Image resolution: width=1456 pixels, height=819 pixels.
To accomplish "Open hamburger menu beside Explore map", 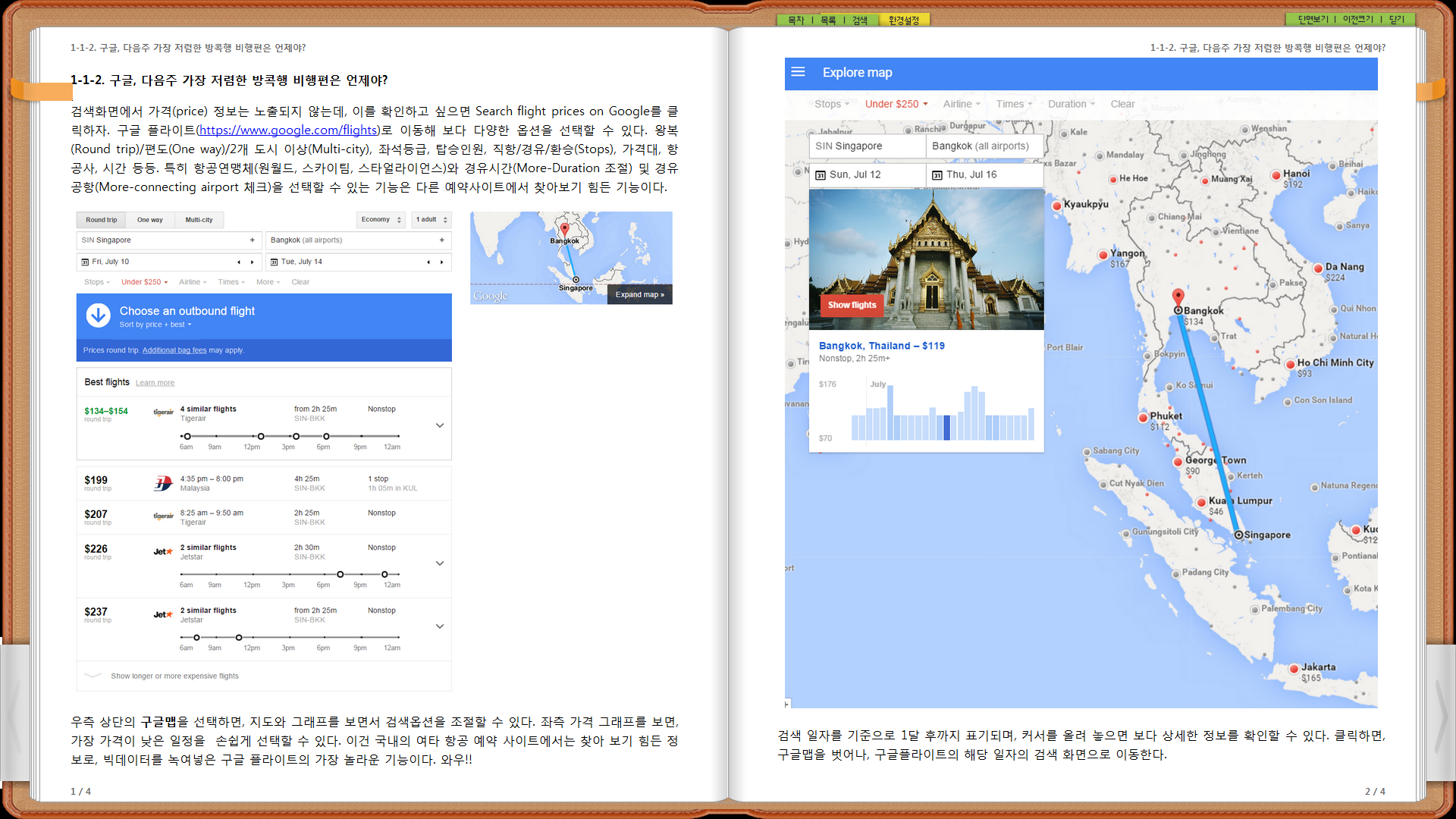I will [x=798, y=72].
